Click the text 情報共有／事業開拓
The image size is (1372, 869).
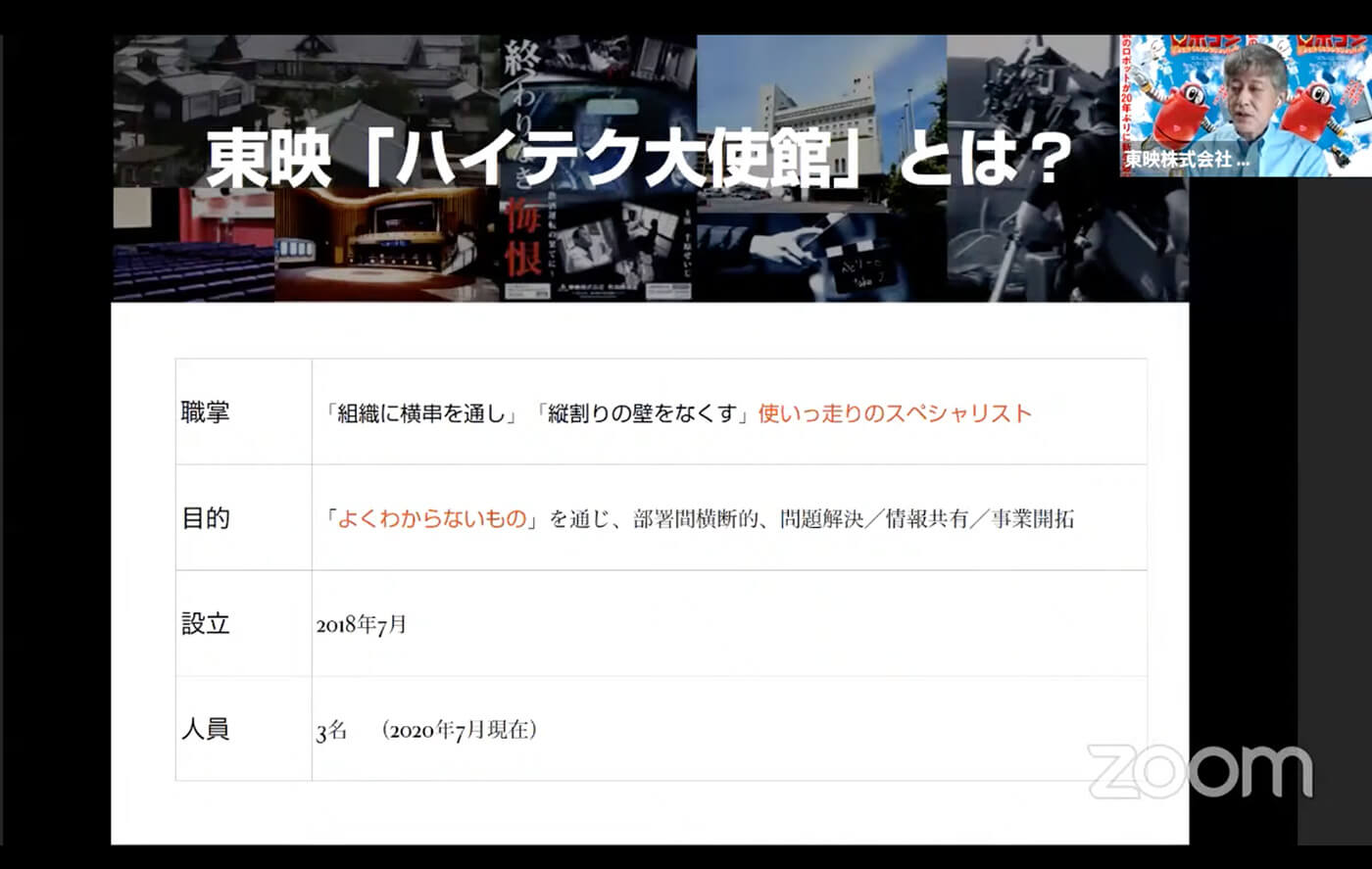(x=980, y=518)
